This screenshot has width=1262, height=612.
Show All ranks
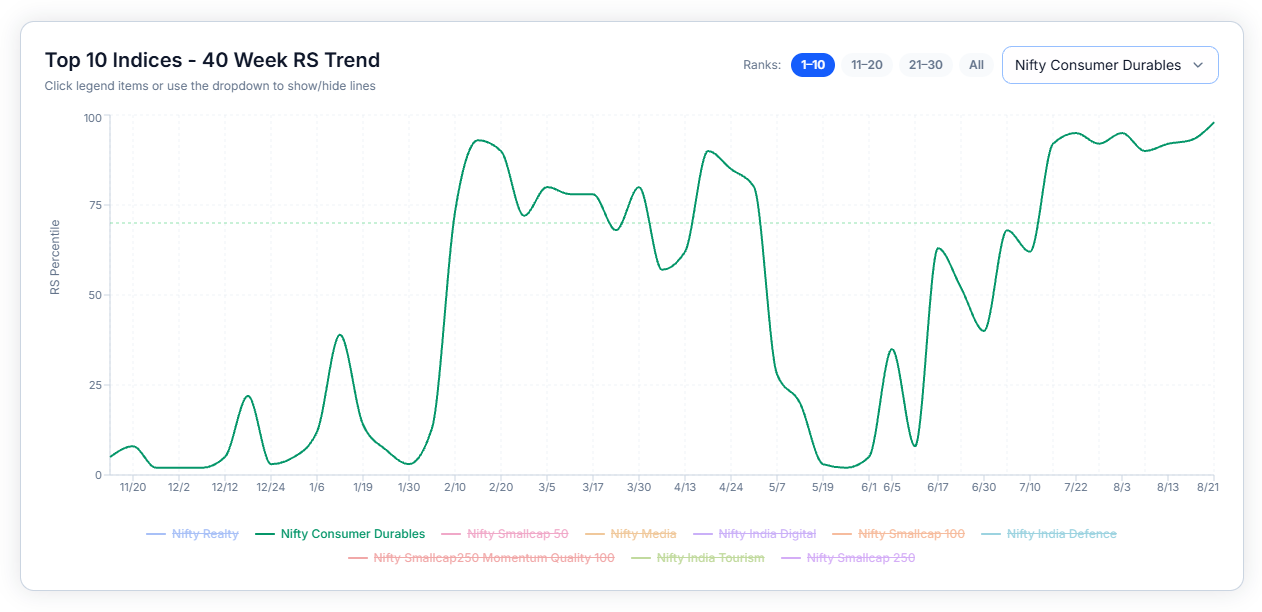(976, 65)
